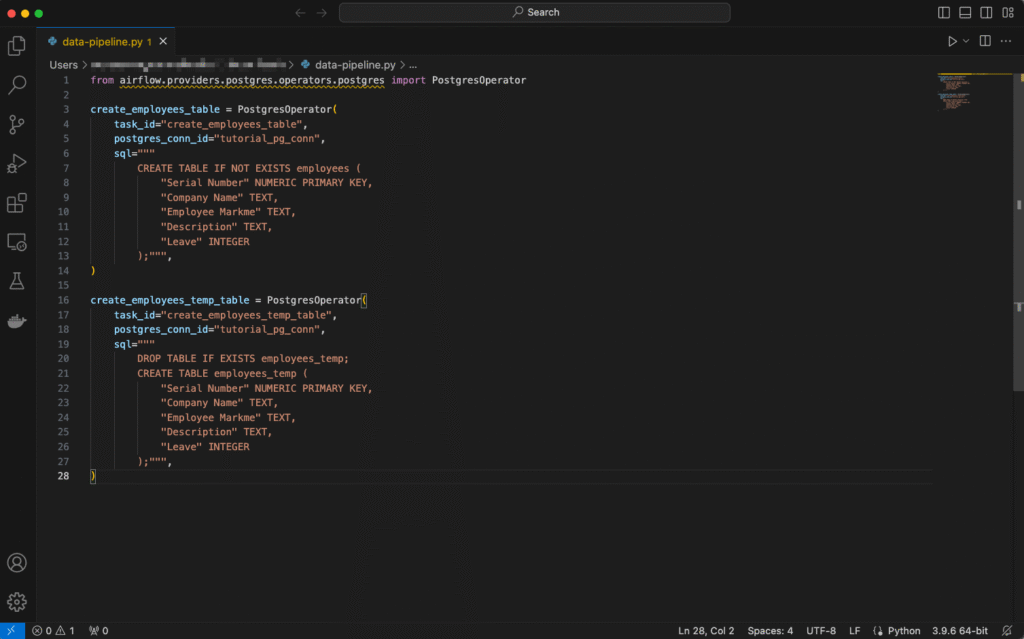
Task: Click Users in the breadcrumb path
Action: pyautogui.click(x=63, y=65)
